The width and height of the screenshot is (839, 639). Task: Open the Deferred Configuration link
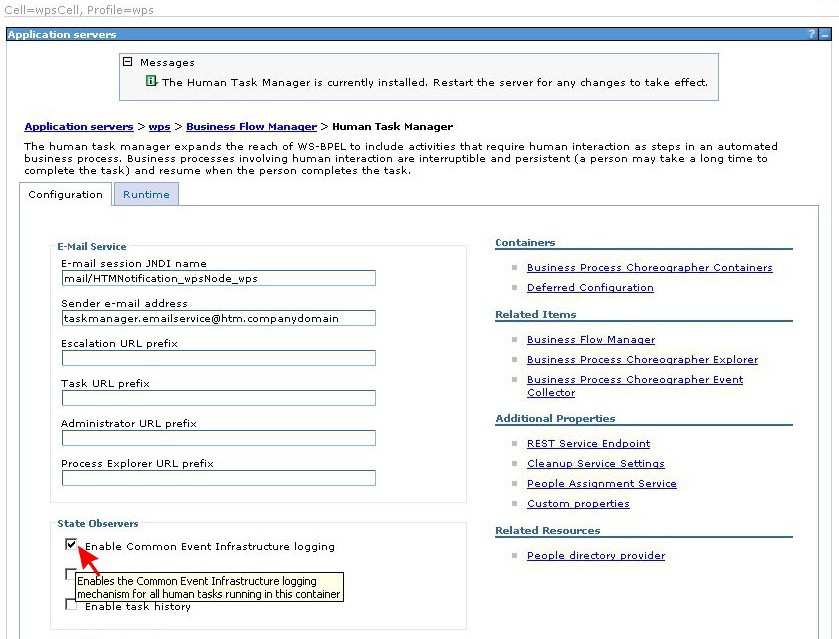(x=590, y=288)
